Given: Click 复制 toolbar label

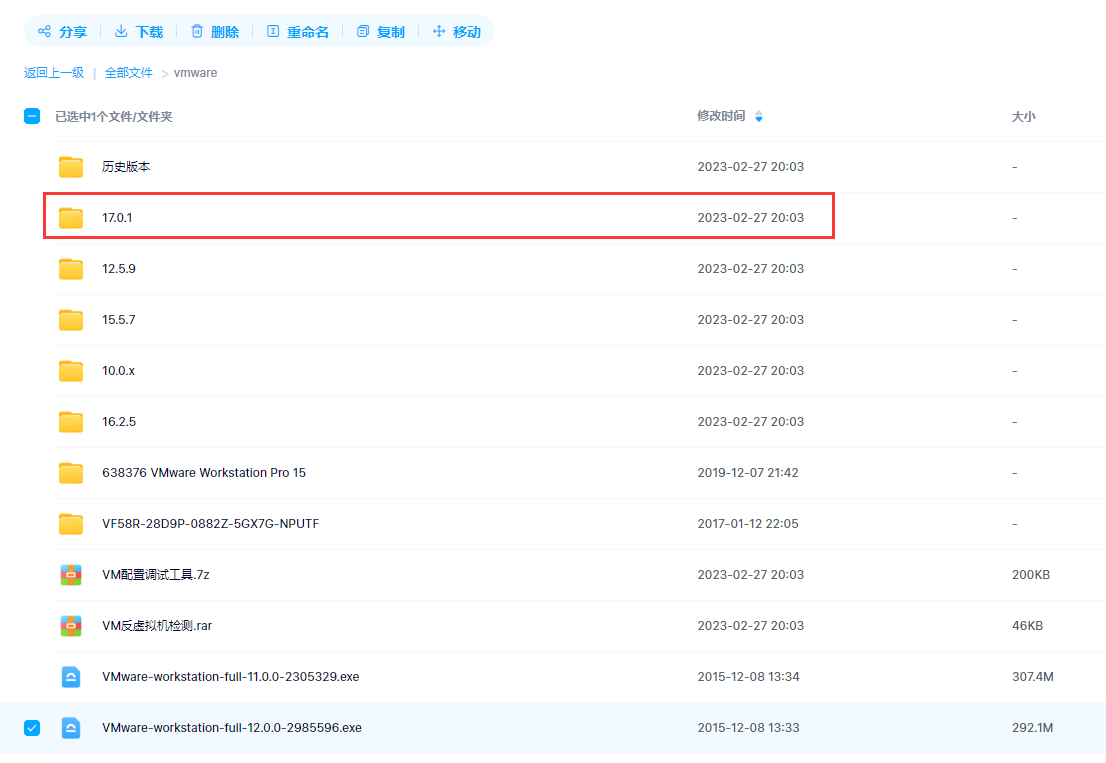Looking at the screenshot, I should point(391,32).
